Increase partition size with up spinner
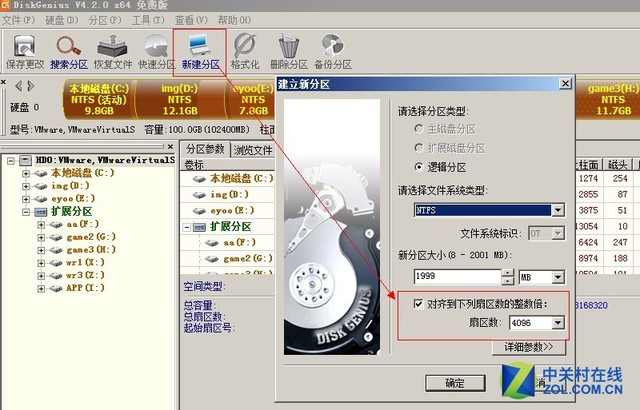Screen dimensions: 640x410 tap(507, 273)
